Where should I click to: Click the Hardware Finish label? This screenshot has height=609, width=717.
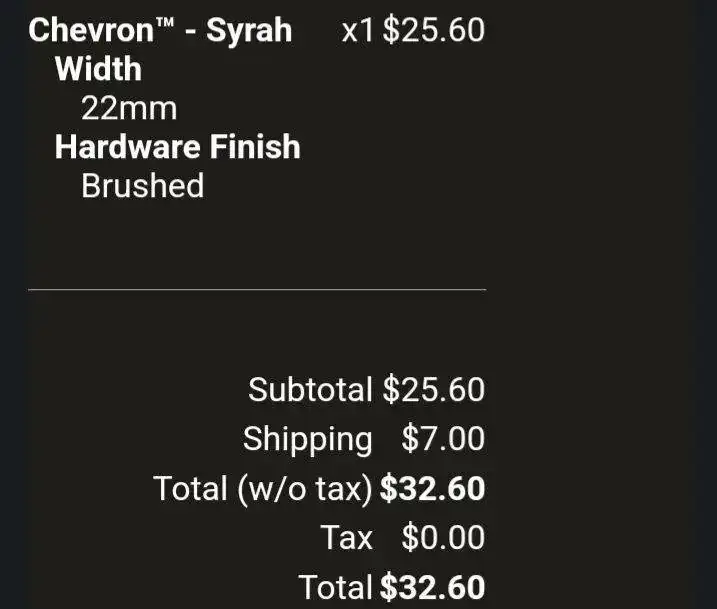(x=177, y=147)
